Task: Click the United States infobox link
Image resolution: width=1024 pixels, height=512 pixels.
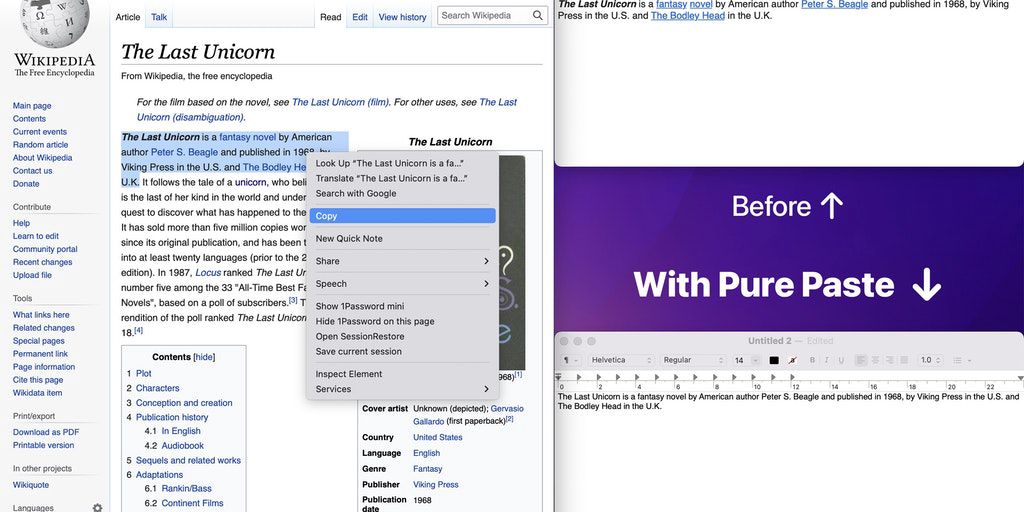Action: (438, 438)
